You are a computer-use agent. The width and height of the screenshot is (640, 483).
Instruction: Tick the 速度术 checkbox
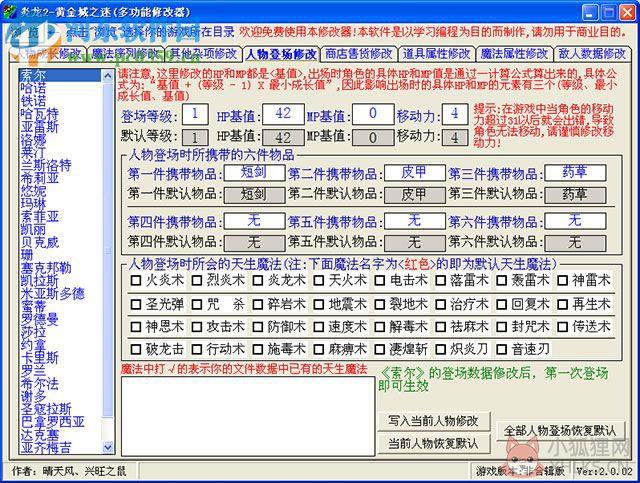point(319,327)
